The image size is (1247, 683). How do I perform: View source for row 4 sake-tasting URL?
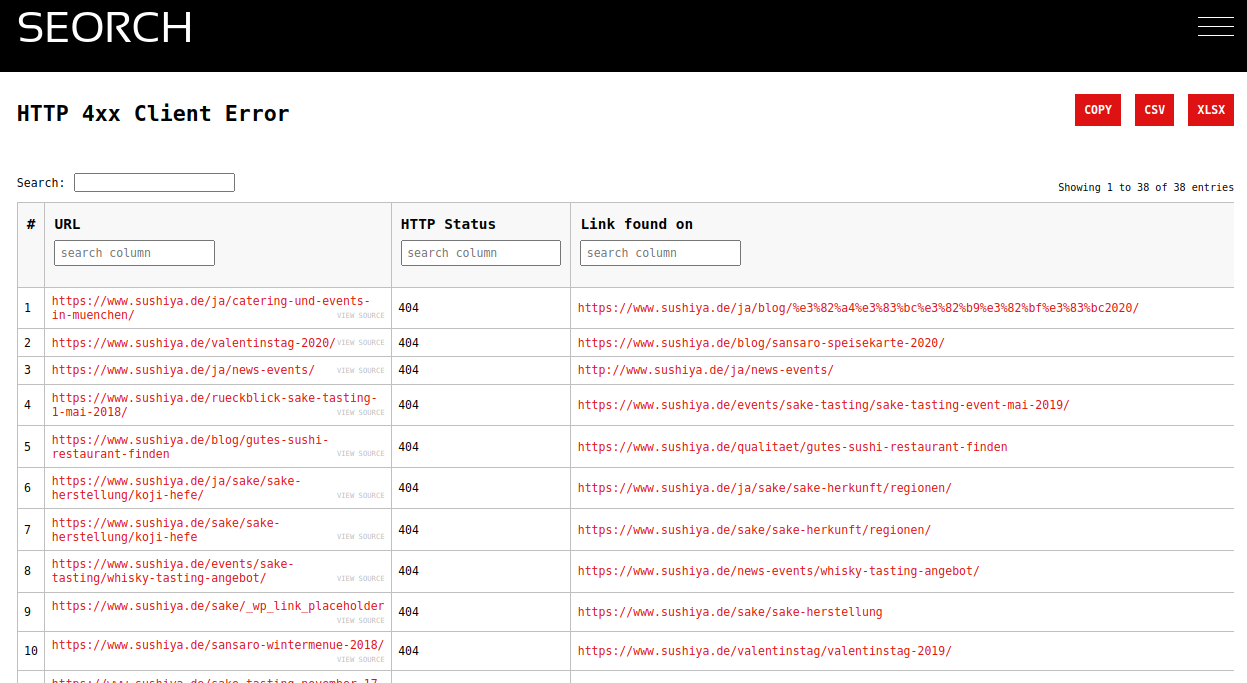pyautogui.click(x=360, y=413)
